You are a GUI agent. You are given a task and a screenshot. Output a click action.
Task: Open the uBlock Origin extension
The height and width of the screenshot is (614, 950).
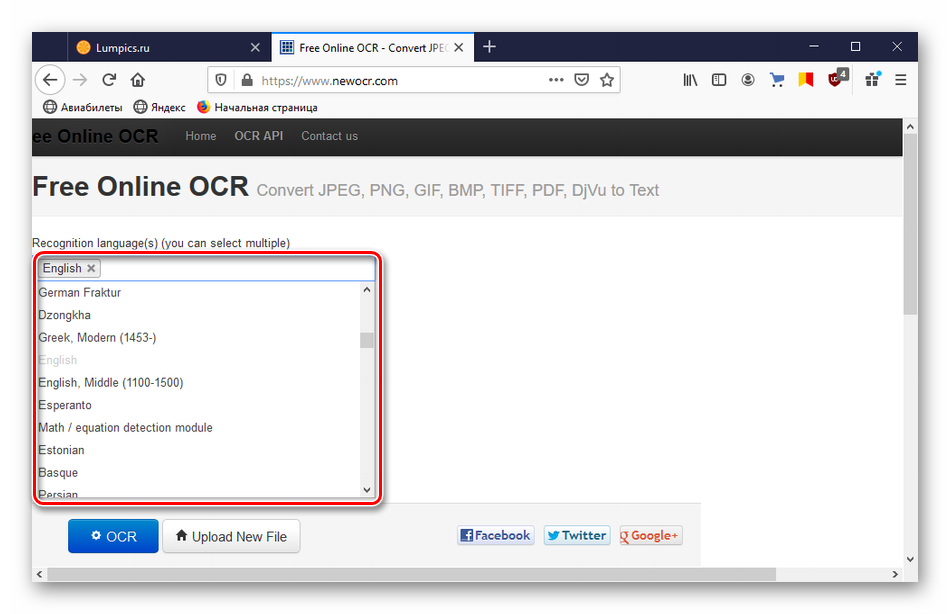click(x=836, y=80)
